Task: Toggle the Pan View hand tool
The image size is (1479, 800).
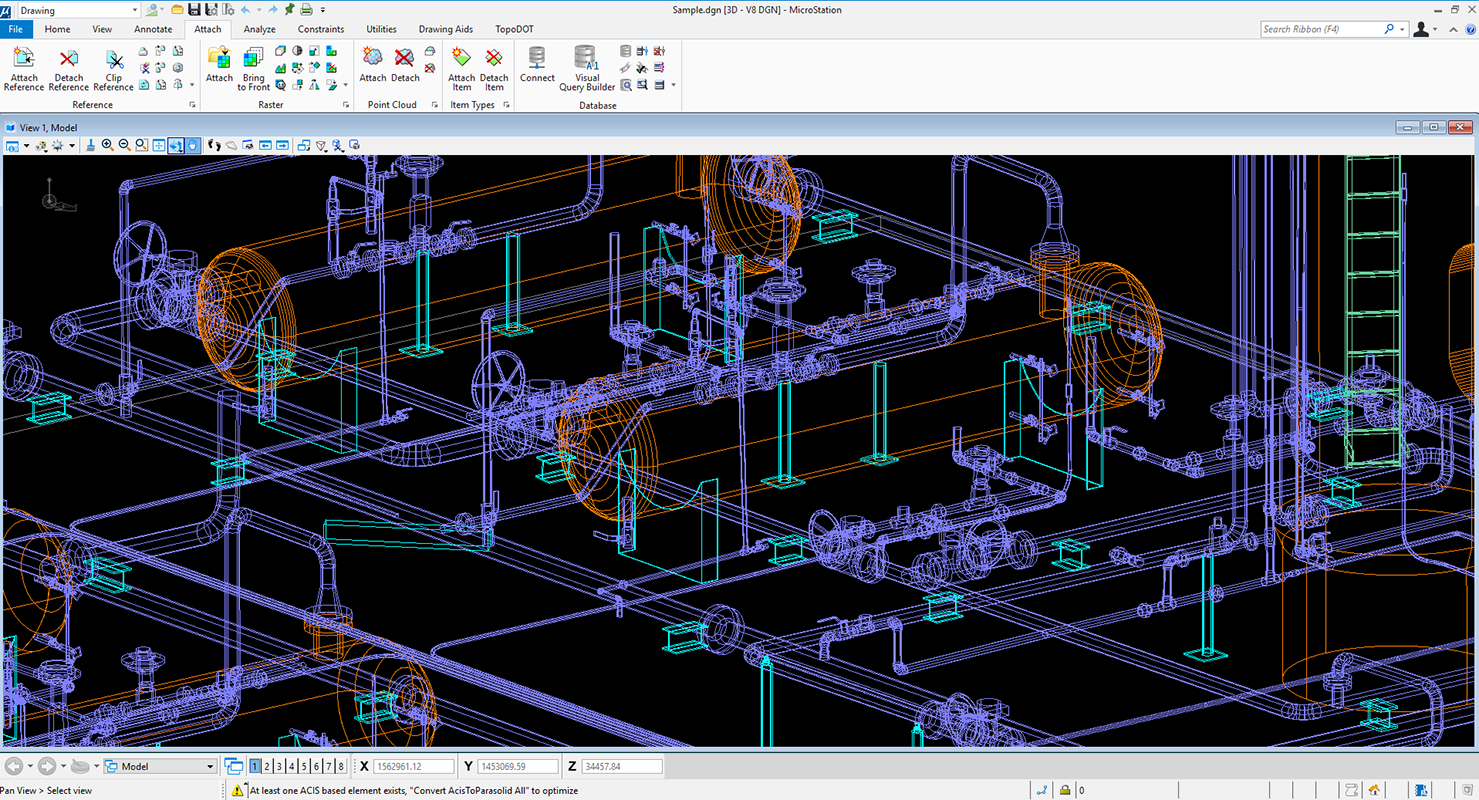Action: [x=193, y=145]
